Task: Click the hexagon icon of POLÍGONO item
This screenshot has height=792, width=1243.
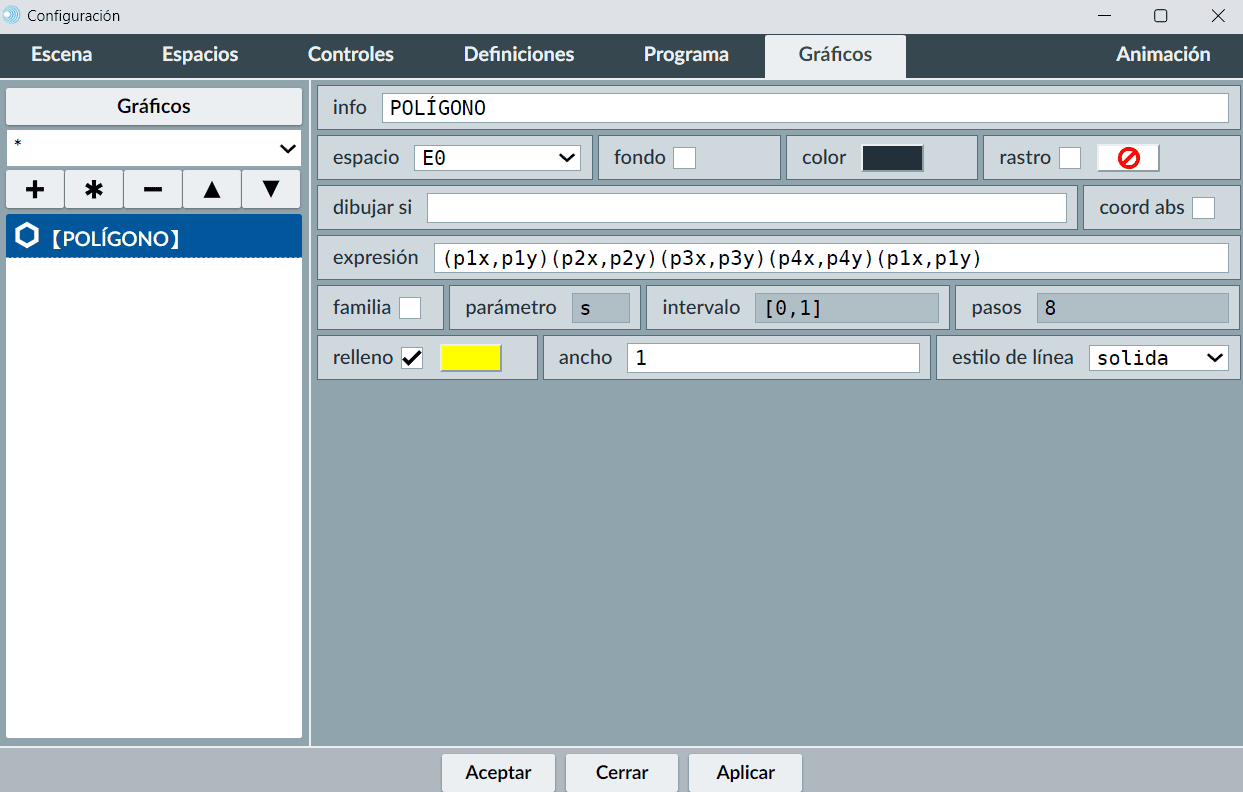Action: (28, 237)
